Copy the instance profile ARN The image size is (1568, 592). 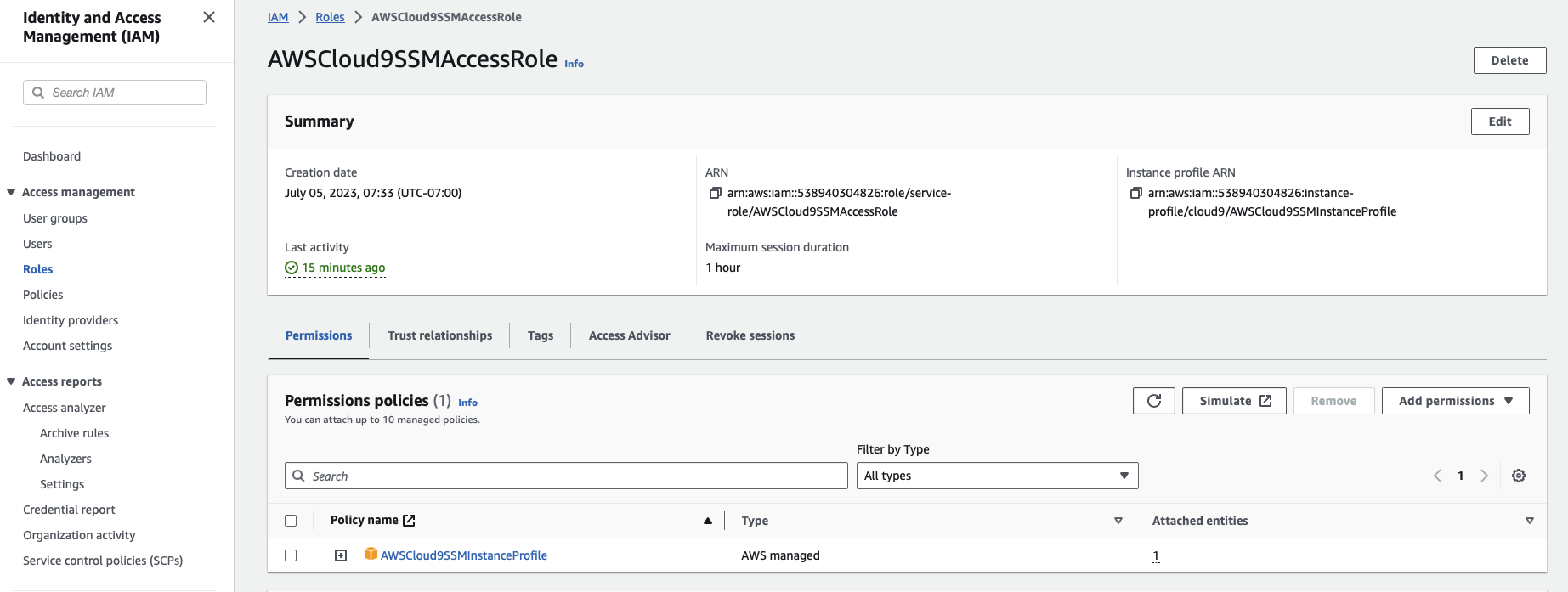click(x=1135, y=193)
